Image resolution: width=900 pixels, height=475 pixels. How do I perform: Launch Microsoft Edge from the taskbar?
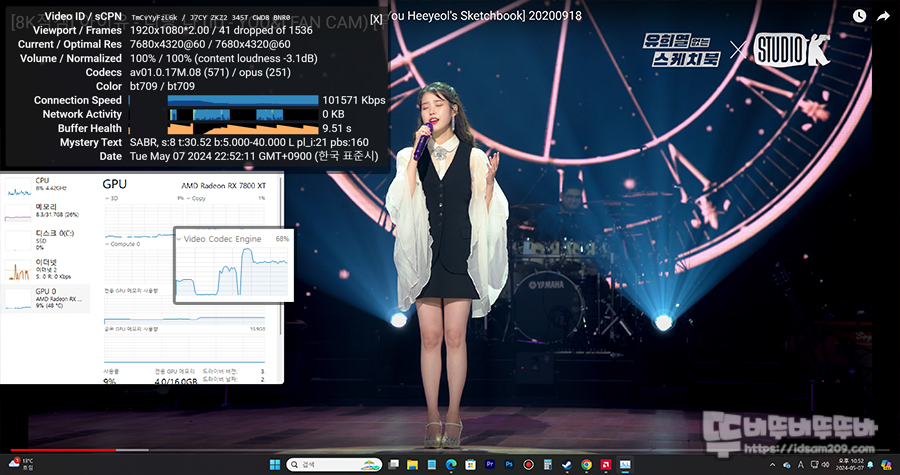click(x=451, y=464)
